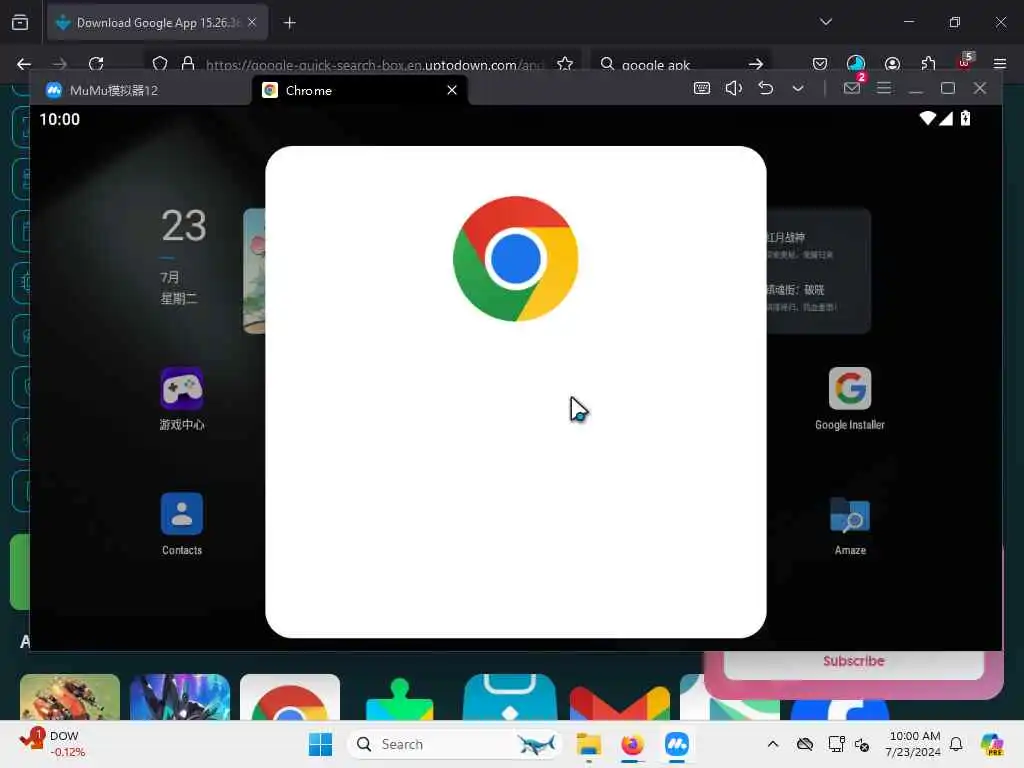
Task: Click the Firefox site security padlock icon
Action: pos(188,64)
